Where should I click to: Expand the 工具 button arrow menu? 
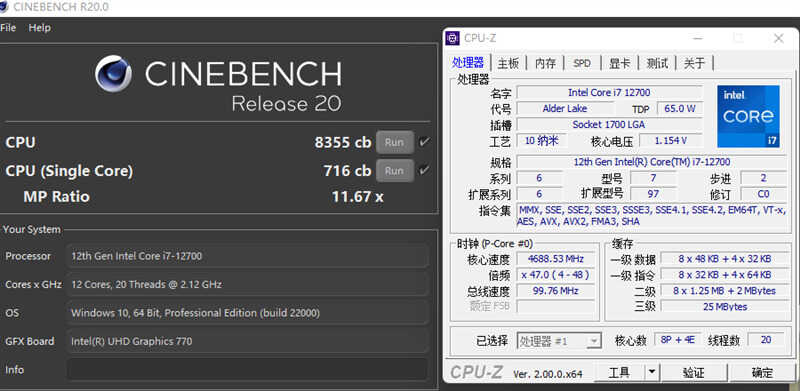(x=652, y=373)
